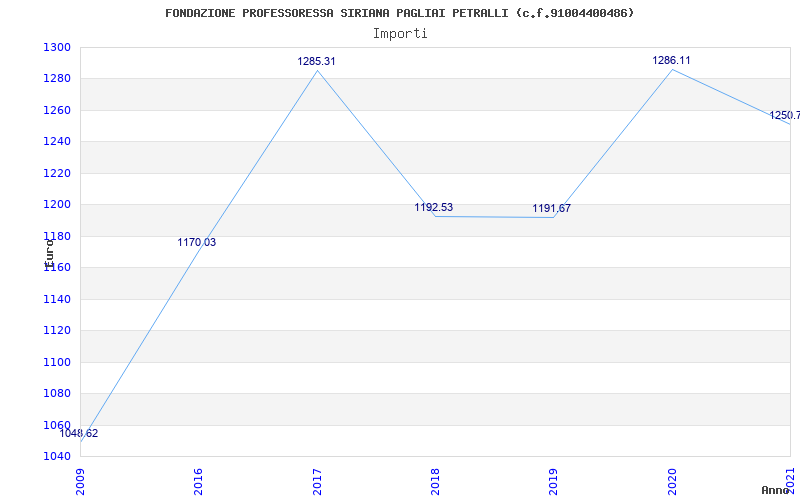Select year 2017 on x-axis
Screen dimensions: 800x500
click(x=317, y=482)
